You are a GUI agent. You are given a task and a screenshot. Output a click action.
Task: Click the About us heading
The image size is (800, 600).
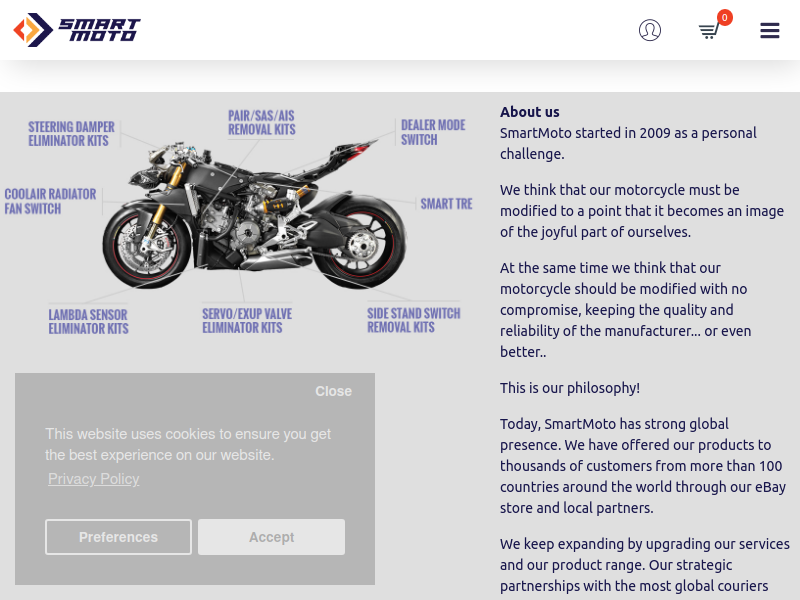pyautogui.click(x=530, y=112)
